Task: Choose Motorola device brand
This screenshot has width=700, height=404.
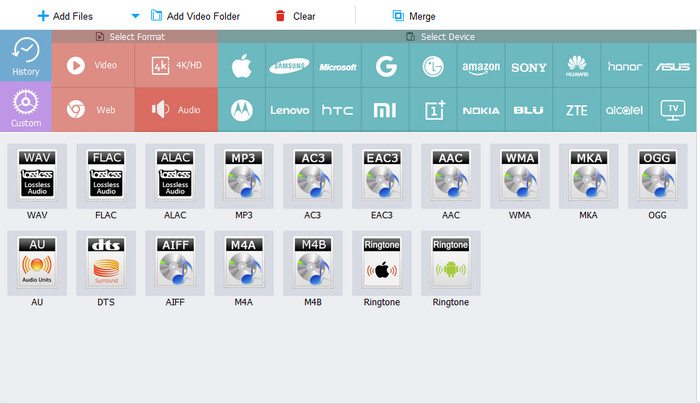Action: tap(242, 110)
